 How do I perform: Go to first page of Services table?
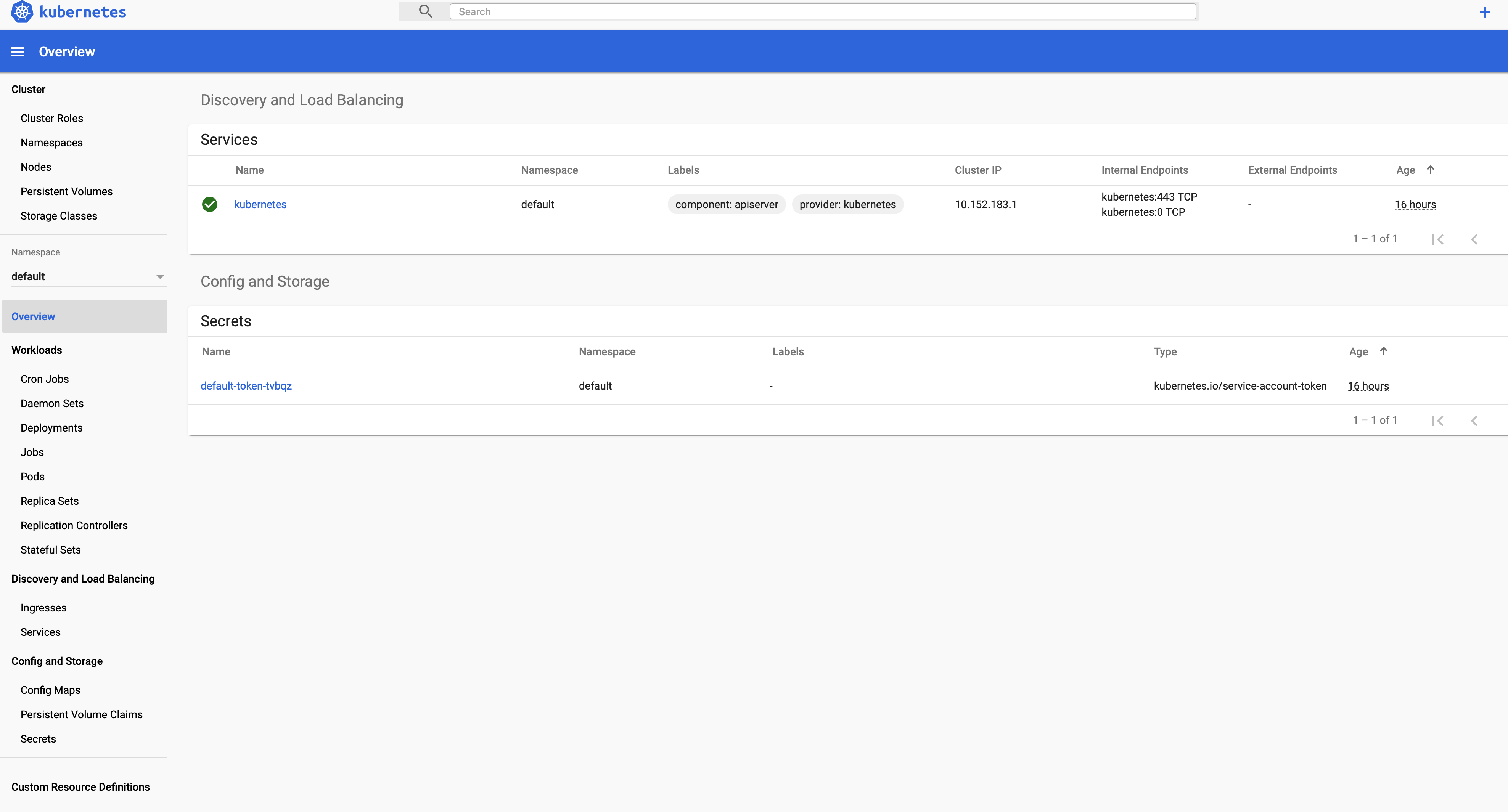pyautogui.click(x=1438, y=239)
